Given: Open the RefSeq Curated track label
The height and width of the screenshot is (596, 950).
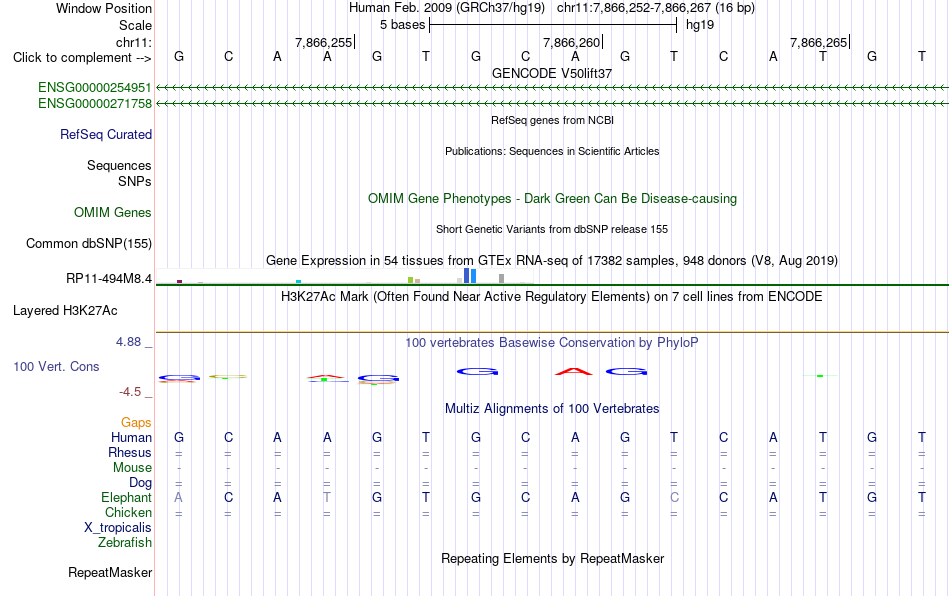Looking at the screenshot, I should 106,134.
